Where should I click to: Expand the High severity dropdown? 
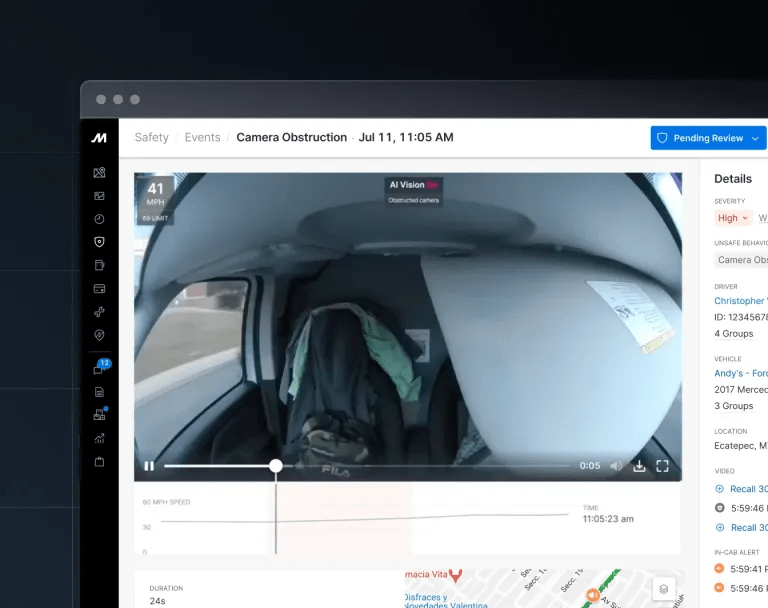(733, 218)
